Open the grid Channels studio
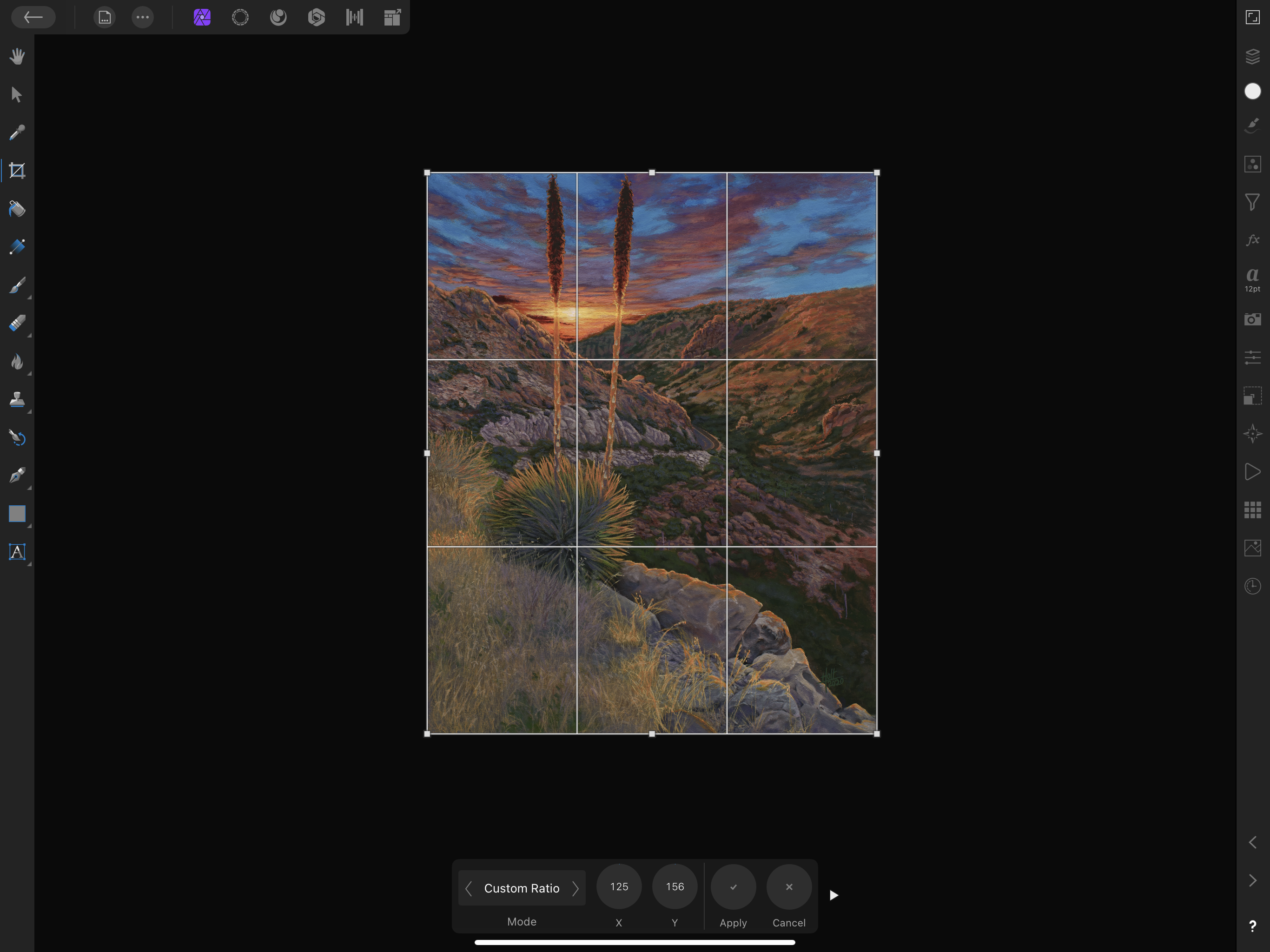 tap(1252, 510)
